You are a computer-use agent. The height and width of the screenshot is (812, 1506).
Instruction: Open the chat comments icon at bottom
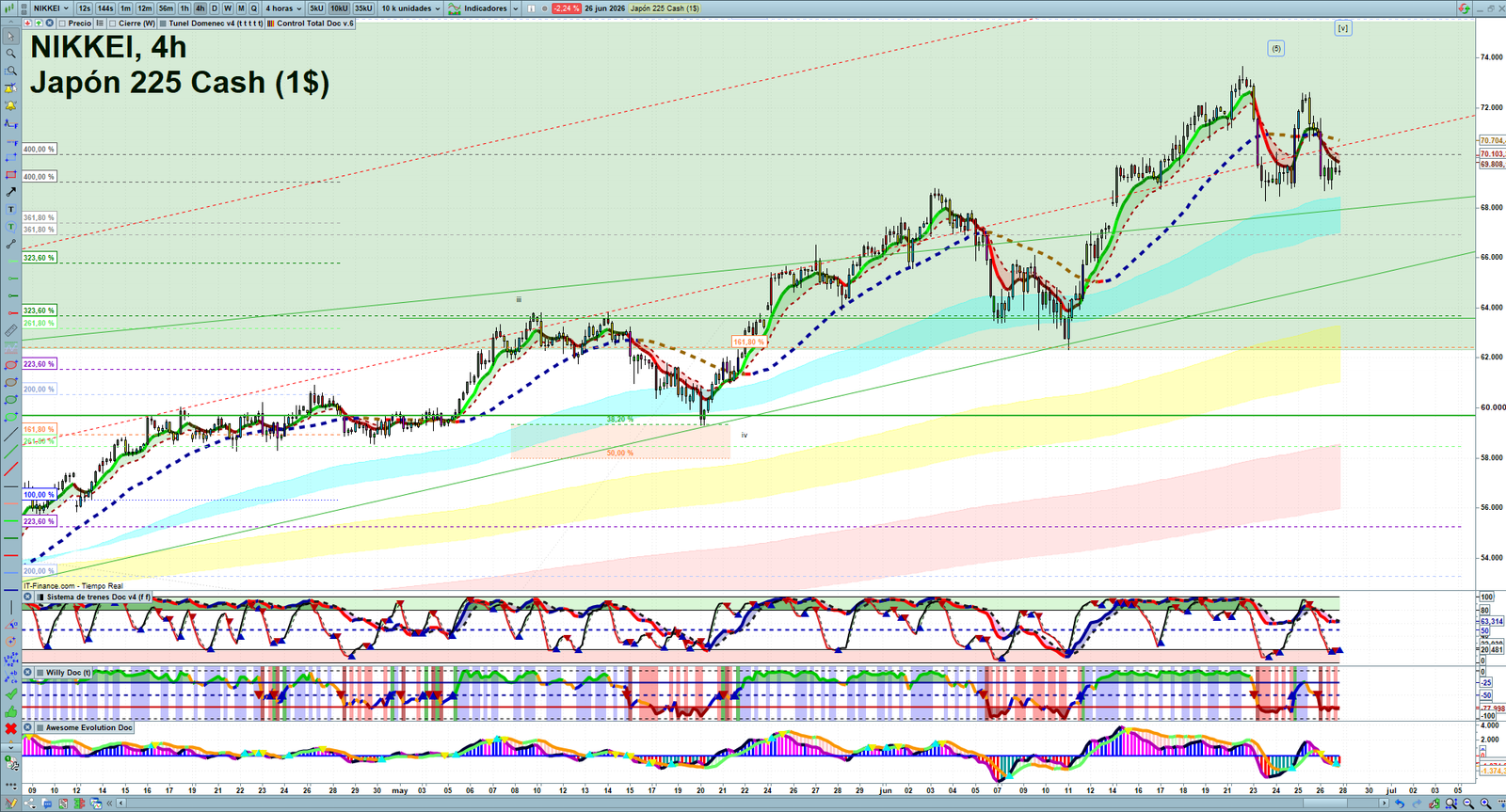46,804
